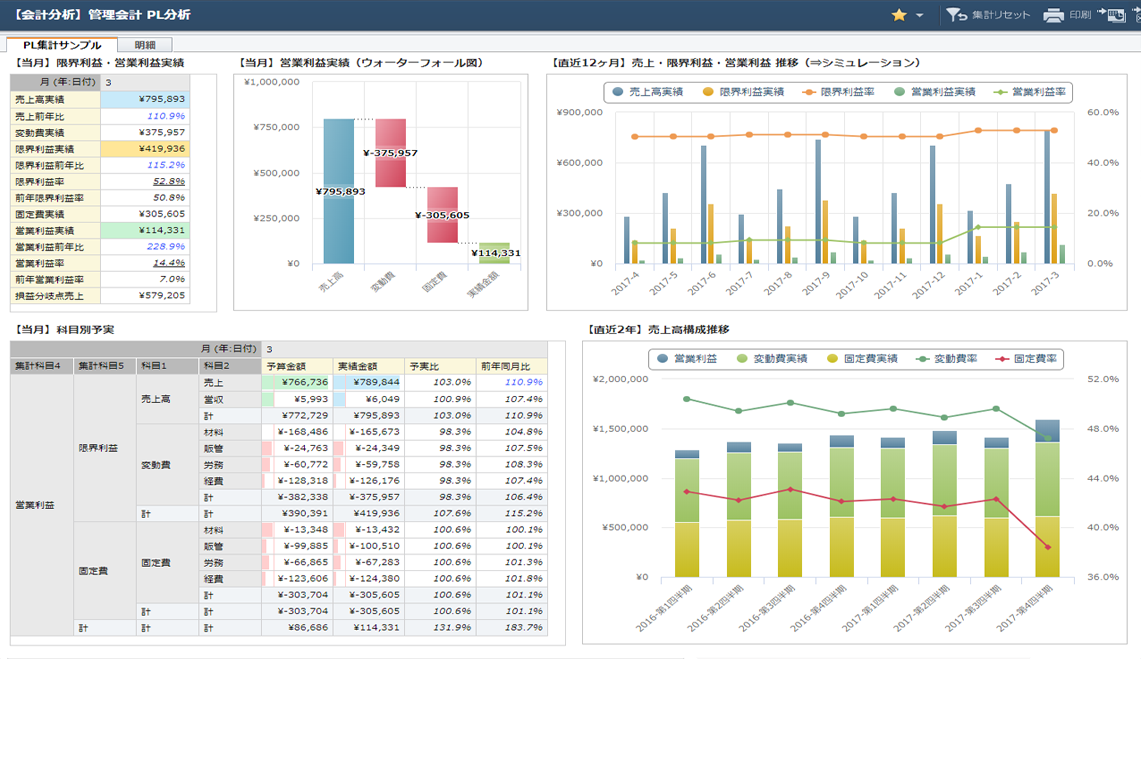Click the ¥579,205 損益分岐点売上 value
Screen dimensions: 1142x766
coord(145,296)
